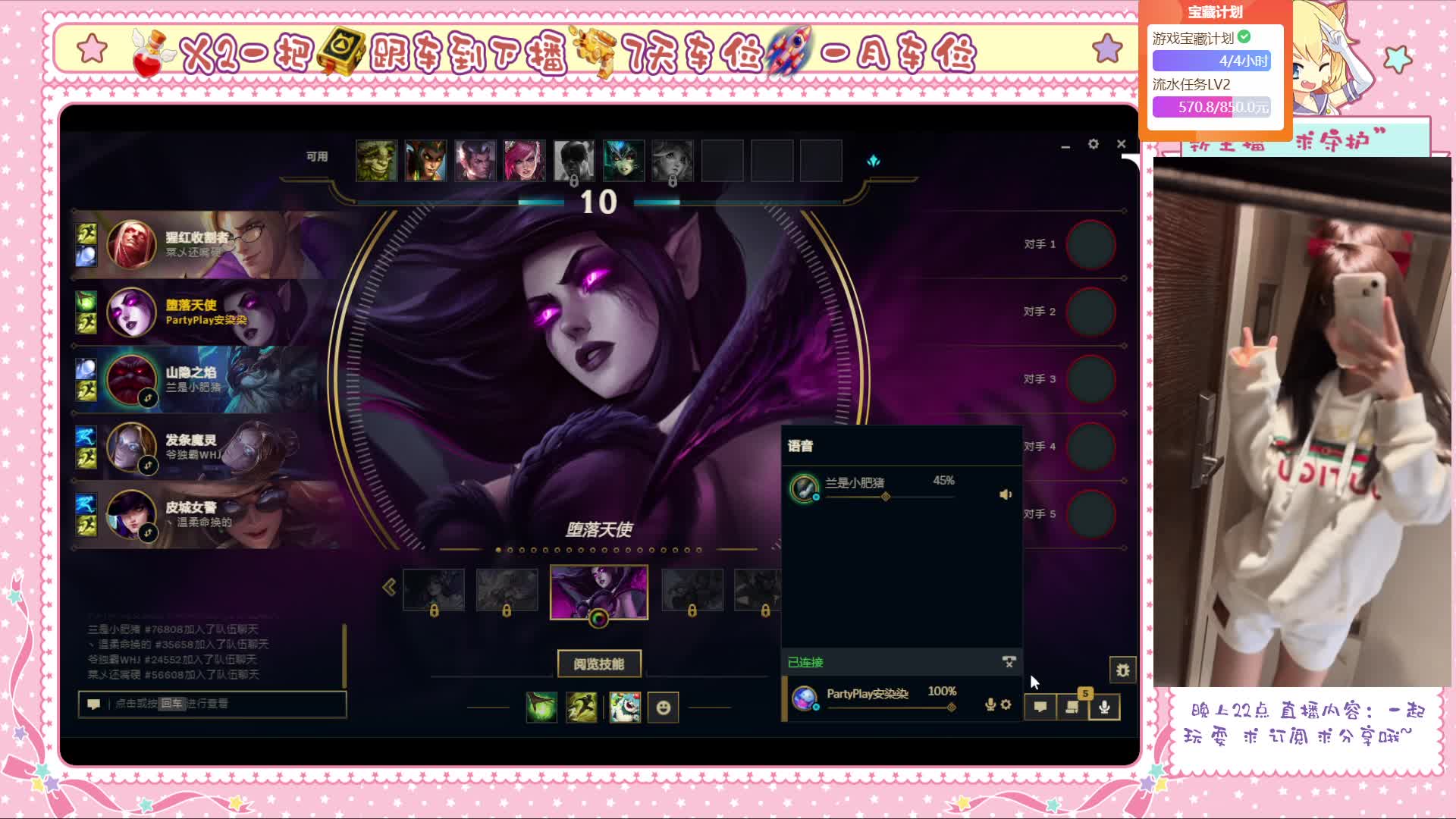Pick the first available bench champion portrait
This screenshot has width=1456, height=819.
[377, 160]
